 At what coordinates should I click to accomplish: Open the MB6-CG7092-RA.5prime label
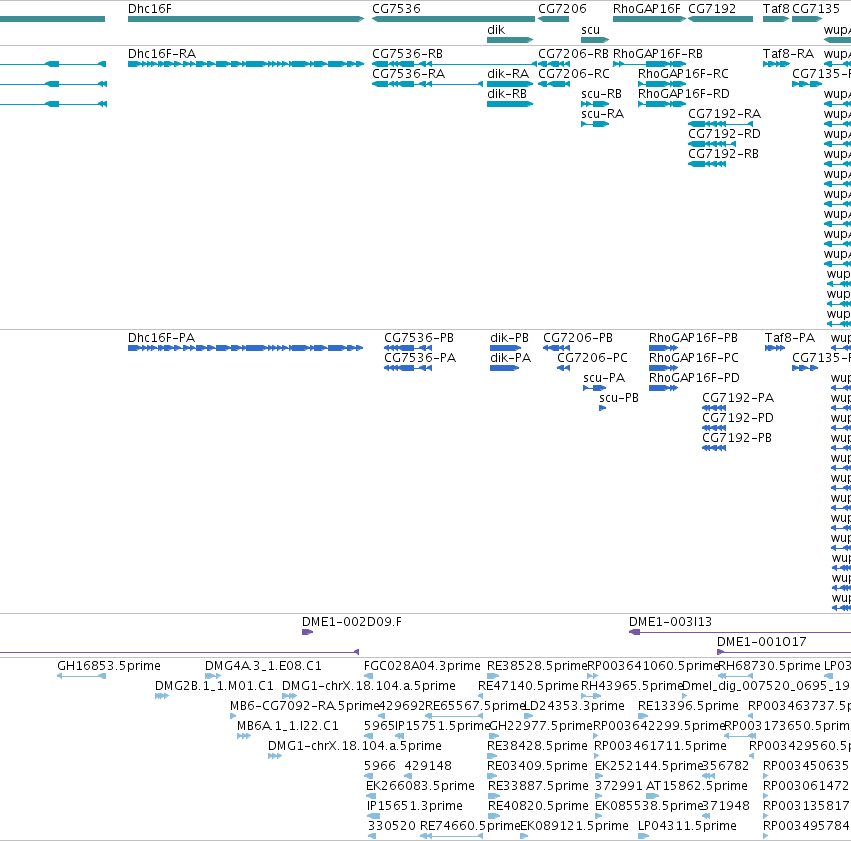point(304,706)
